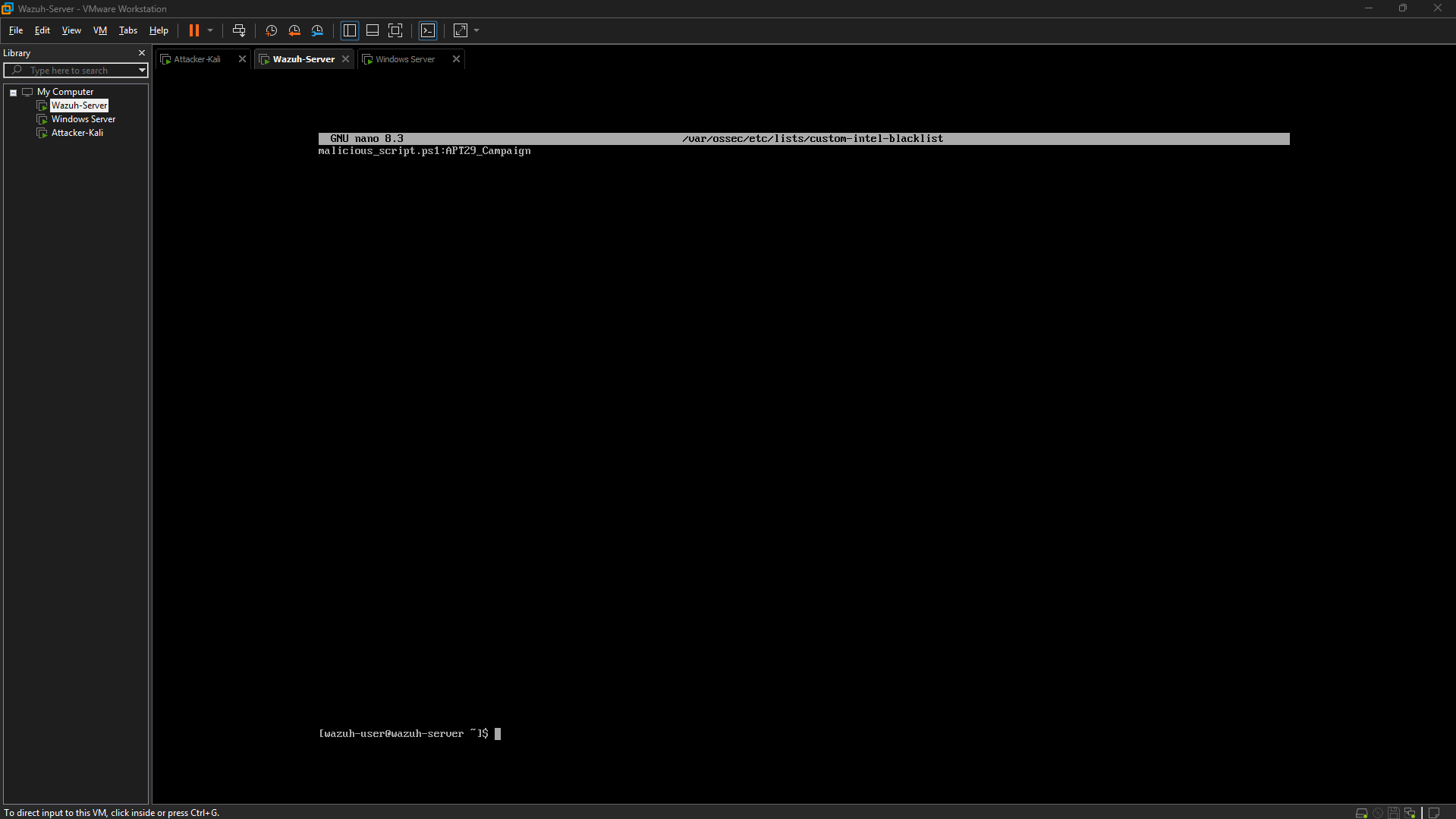Toggle the Library sidebar view icon
The width and height of the screenshot is (1456, 819).
350,30
